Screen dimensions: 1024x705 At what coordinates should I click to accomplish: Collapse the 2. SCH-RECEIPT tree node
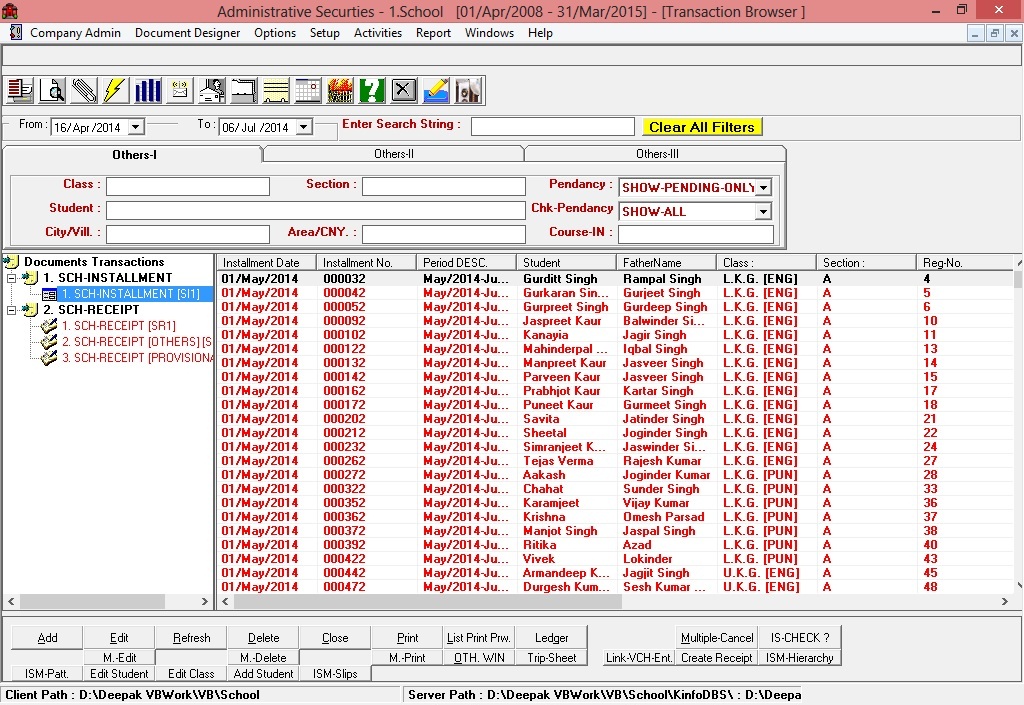[x=11, y=310]
